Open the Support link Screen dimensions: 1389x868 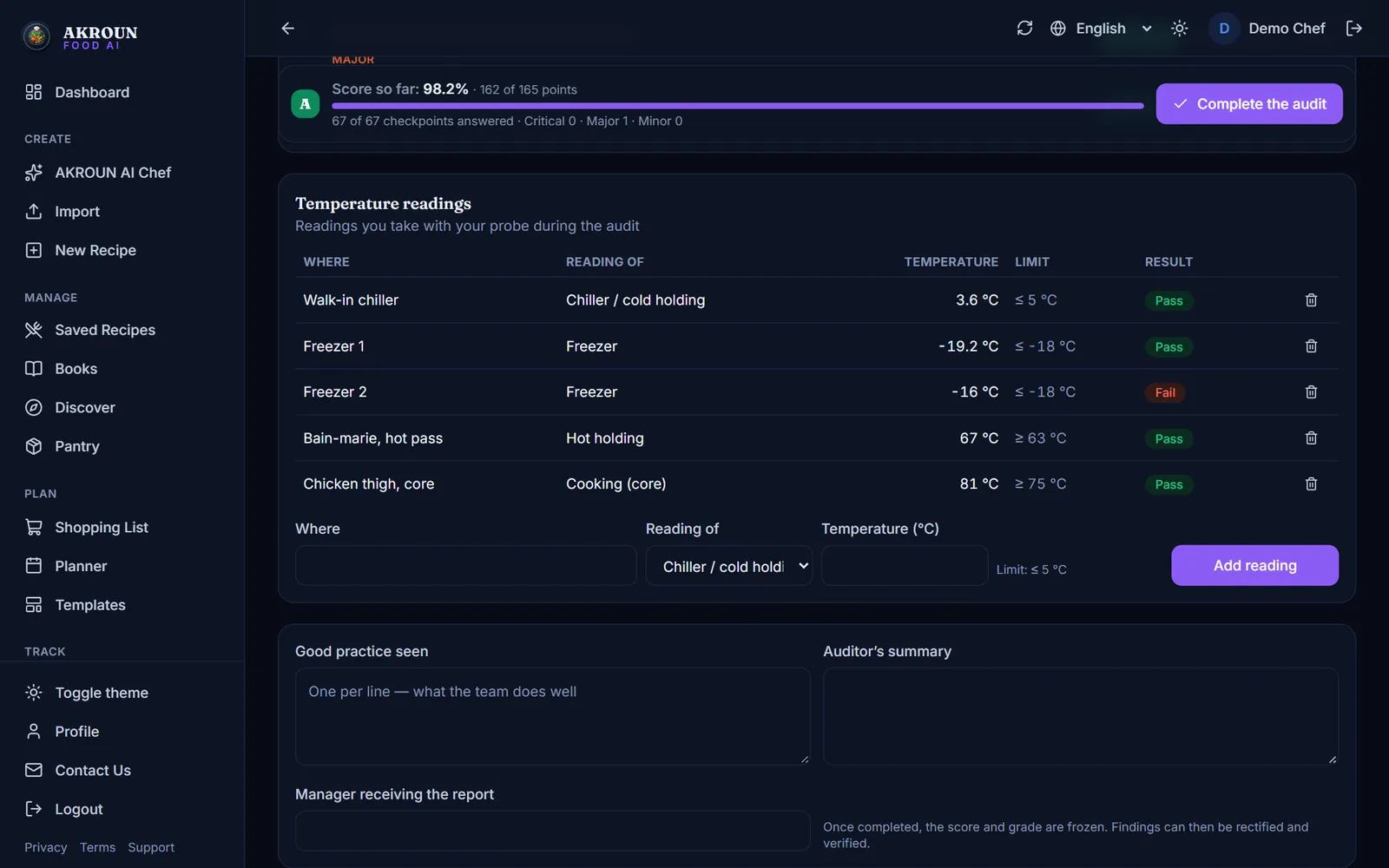151,847
